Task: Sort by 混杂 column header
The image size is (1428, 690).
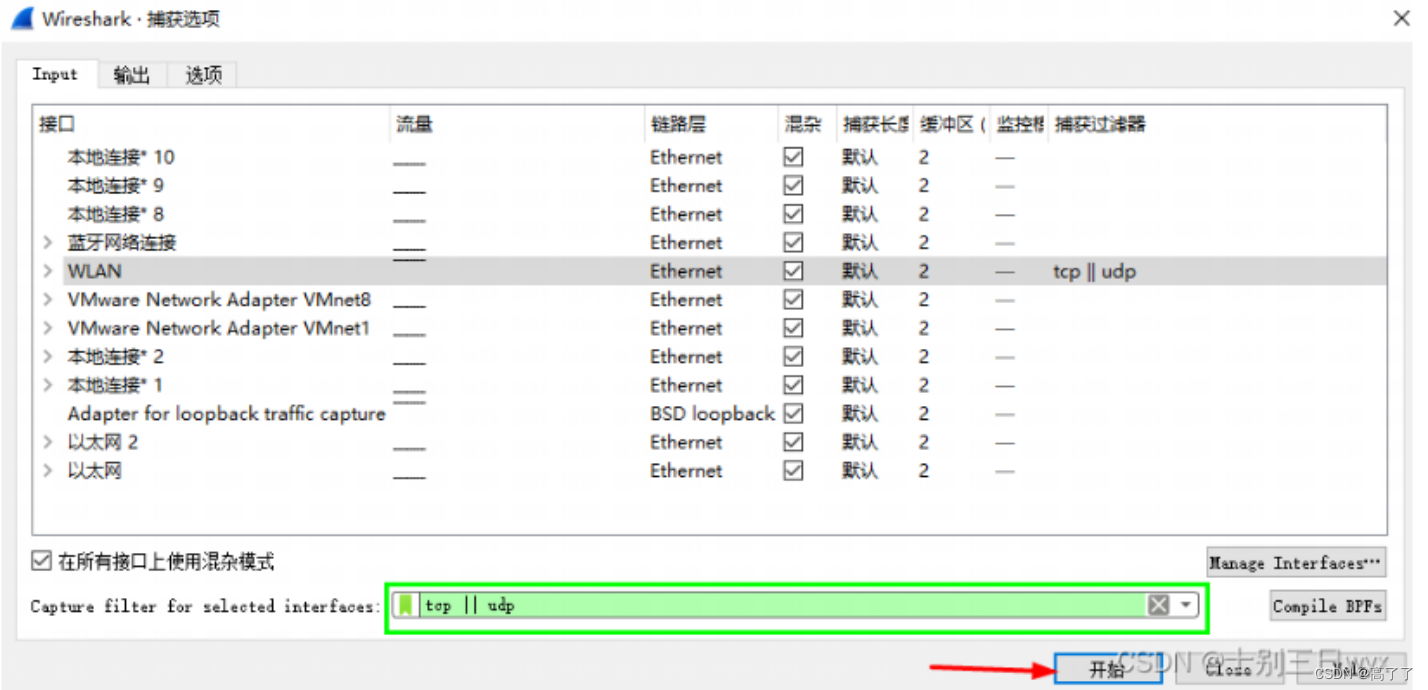Action: point(807,125)
